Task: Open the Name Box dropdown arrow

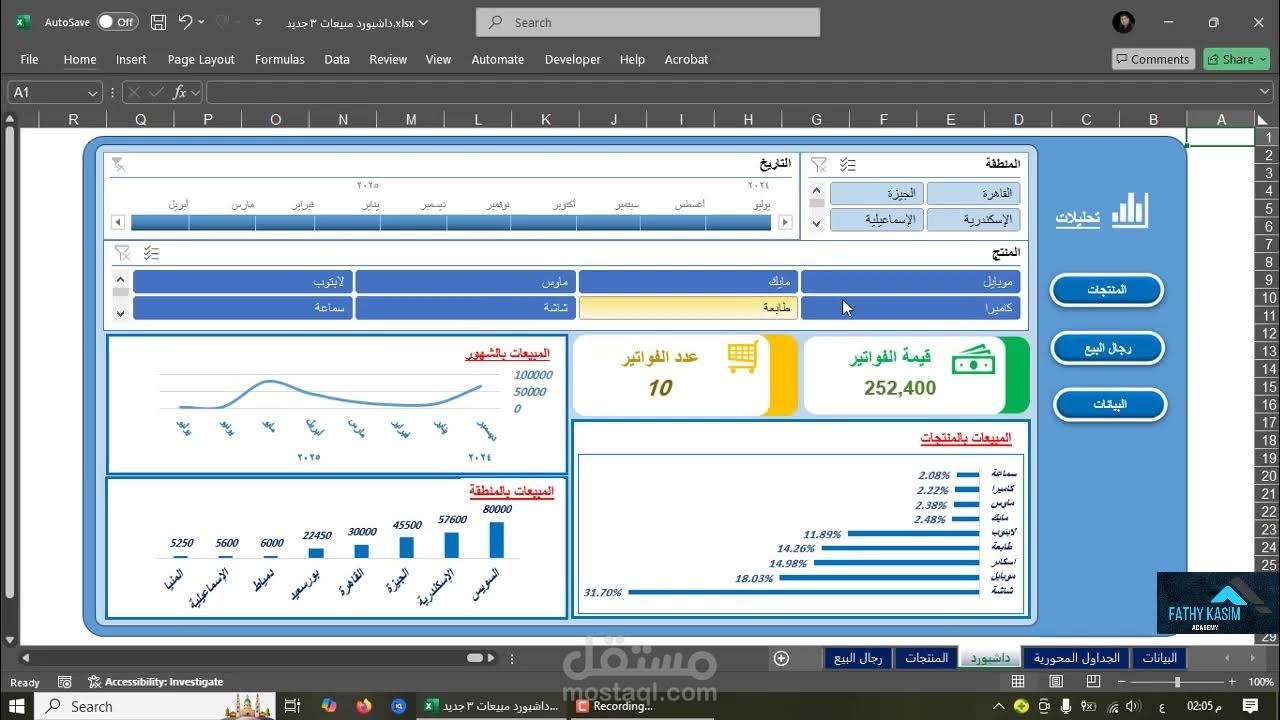Action: (94, 92)
